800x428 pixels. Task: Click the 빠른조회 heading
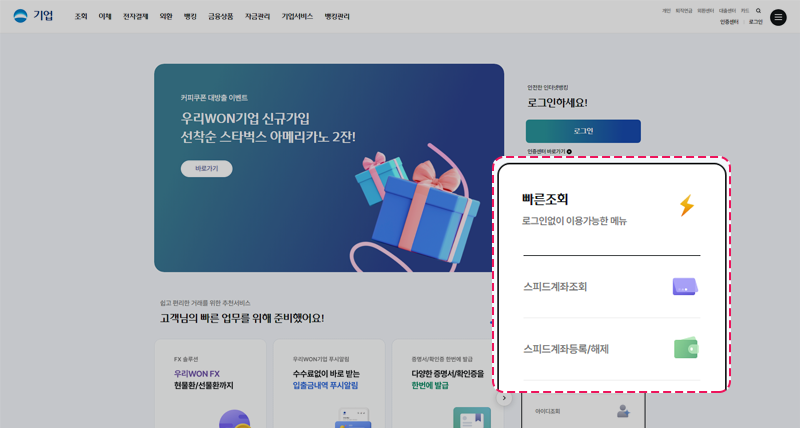(545, 199)
